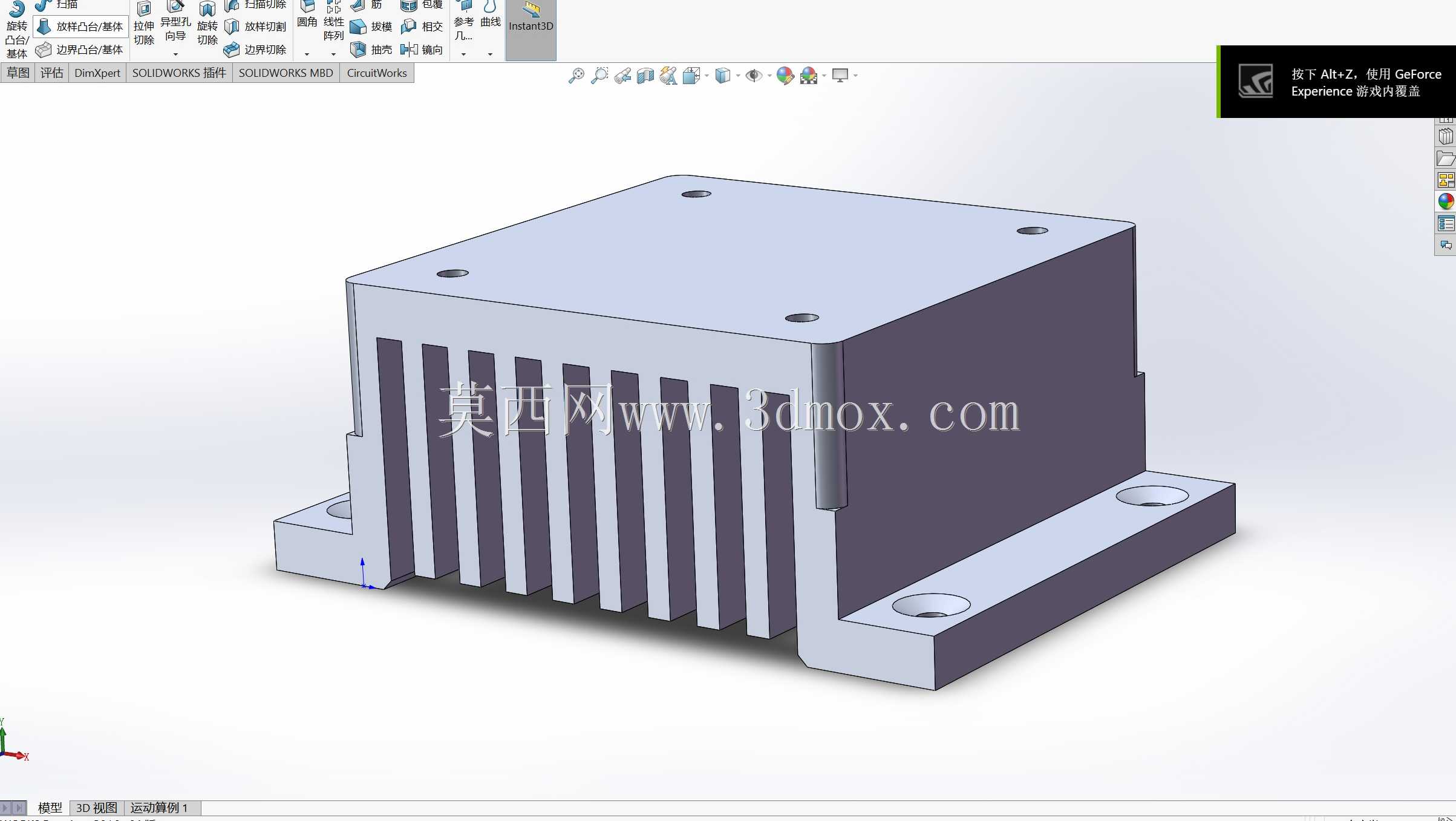This screenshot has height=821, width=1456.
Task: Expand Apply Scene dropdown arrow
Action: pyautogui.click(x=824, y=76)
